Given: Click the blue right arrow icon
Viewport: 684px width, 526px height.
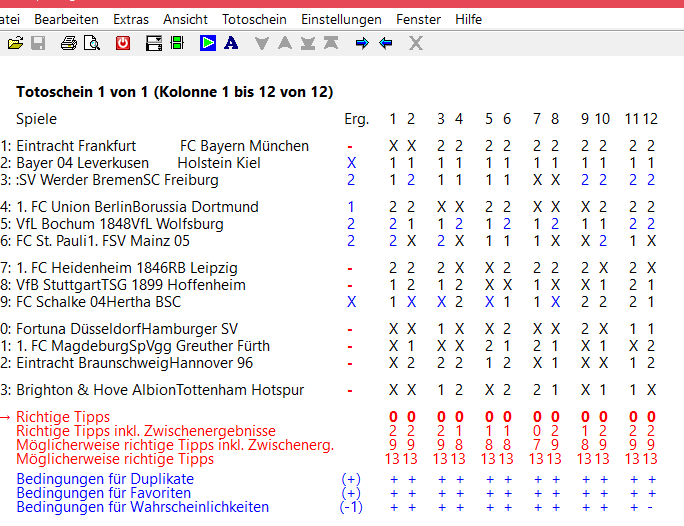Looking at the screenshot, I should [x=362, y=43].
